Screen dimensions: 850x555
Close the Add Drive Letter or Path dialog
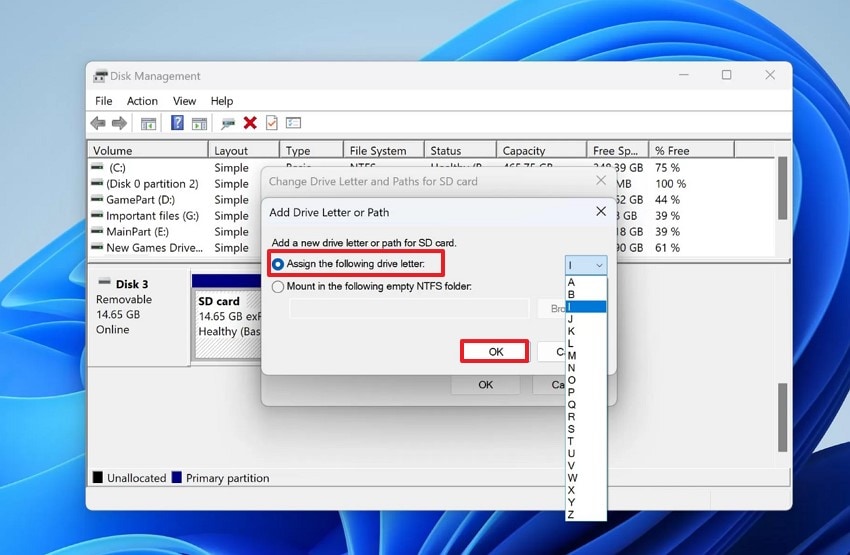point(601,211)
